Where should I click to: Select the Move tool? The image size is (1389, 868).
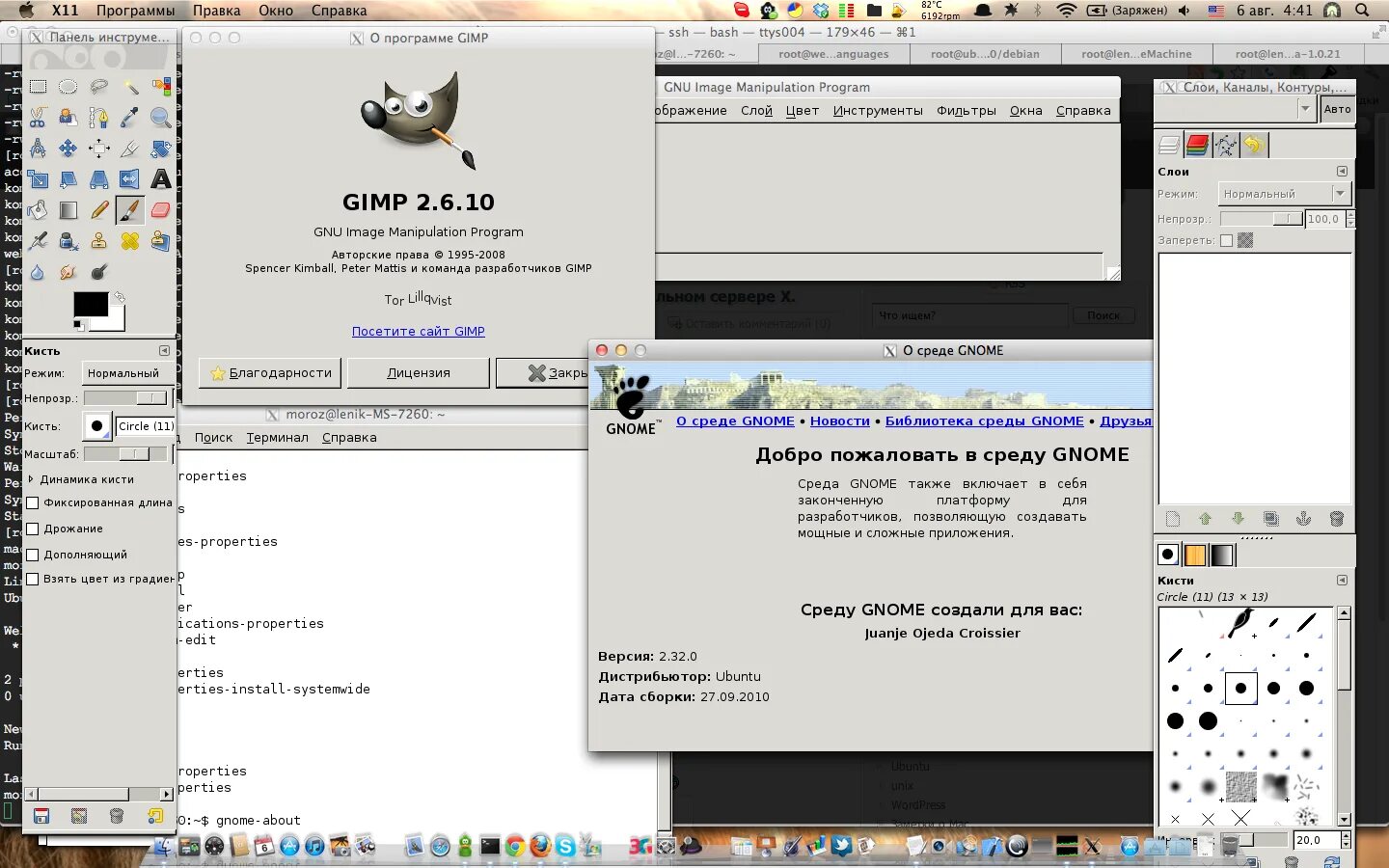pyautogui.click(x=68, y=149)
